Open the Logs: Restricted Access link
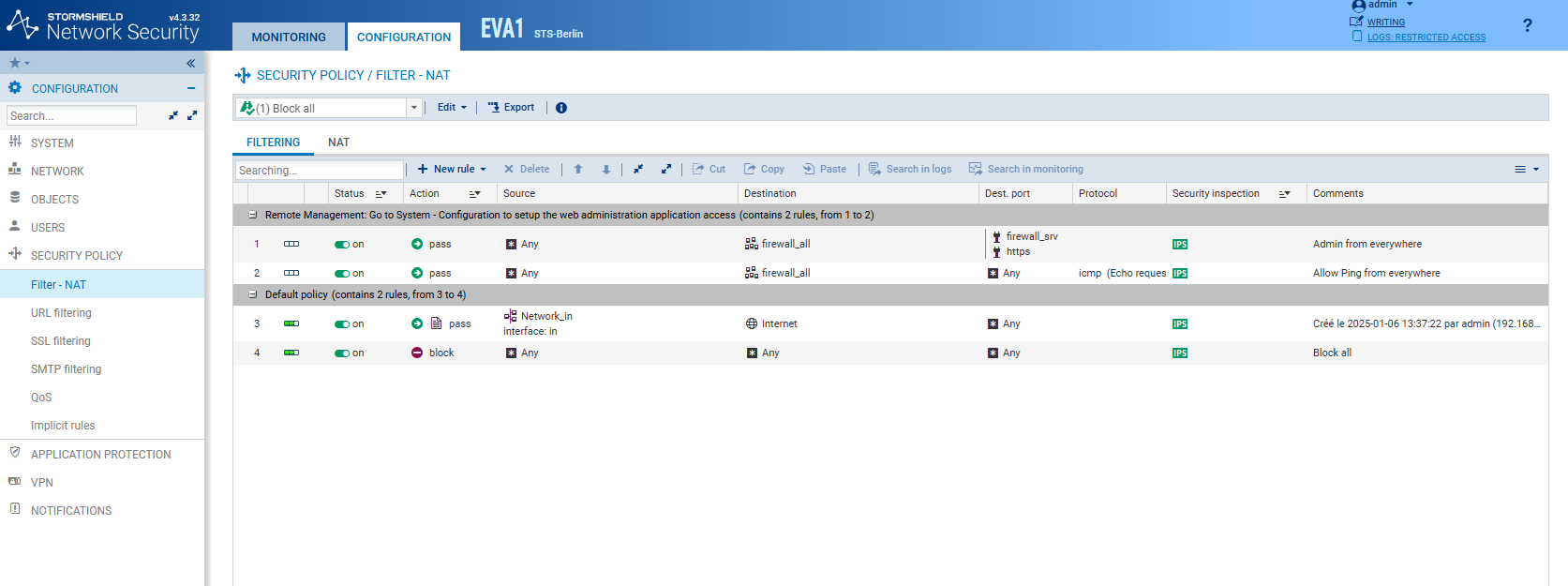 pyautogui.click(x=1426, y=38)
